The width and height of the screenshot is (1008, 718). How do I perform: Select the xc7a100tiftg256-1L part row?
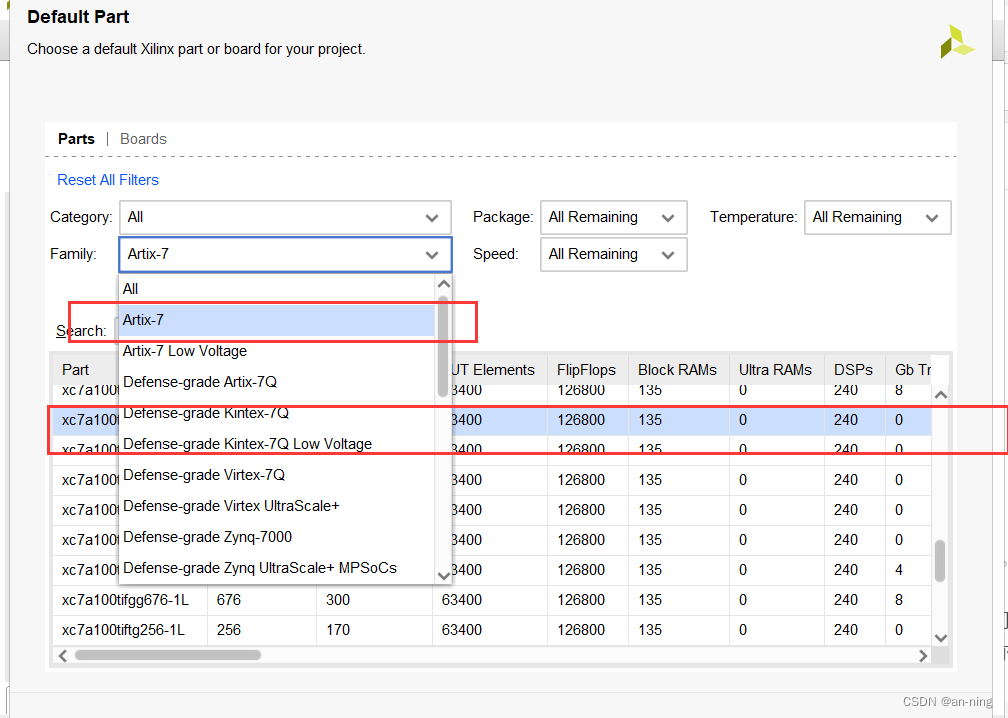pyautogui.click(x=492, y=630)
